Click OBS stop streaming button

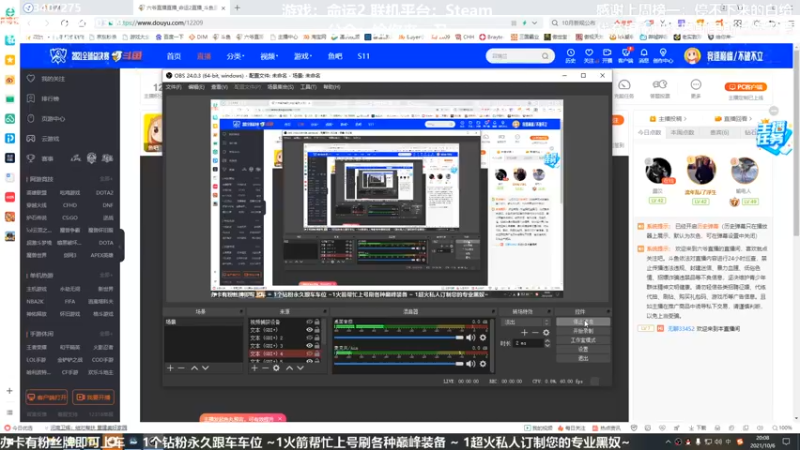(583, 322)
